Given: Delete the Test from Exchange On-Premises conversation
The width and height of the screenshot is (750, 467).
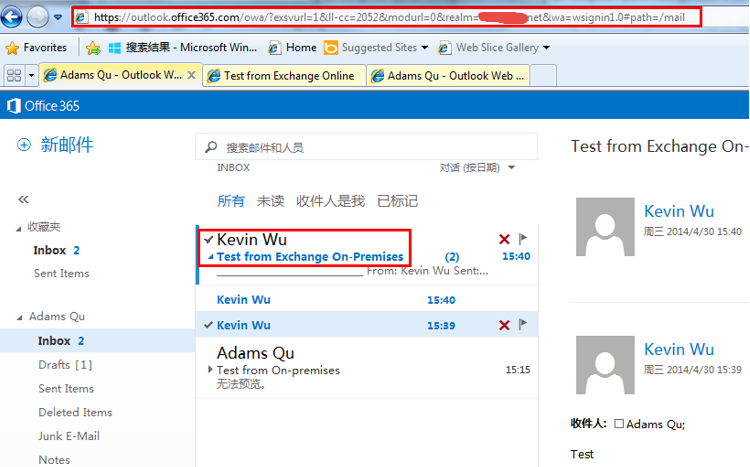Looking at the screenshot, I should click(504, 240).
